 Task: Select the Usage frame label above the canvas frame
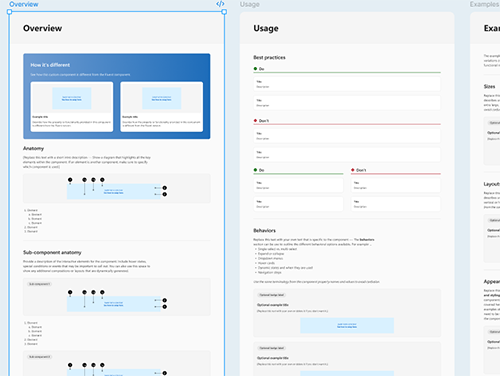point(250,4)
